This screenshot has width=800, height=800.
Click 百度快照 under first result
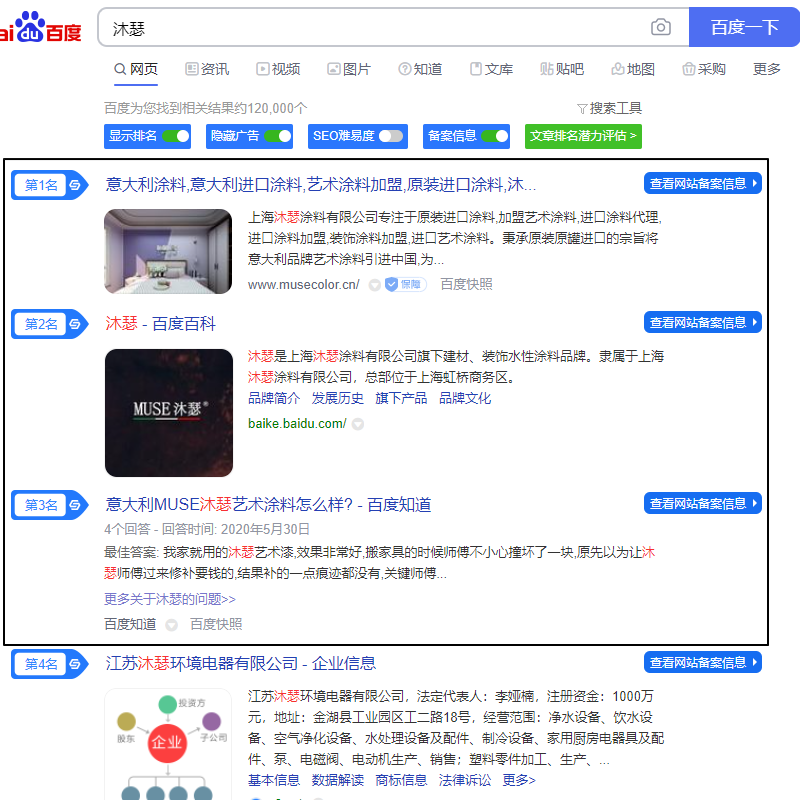click(466, 284)
